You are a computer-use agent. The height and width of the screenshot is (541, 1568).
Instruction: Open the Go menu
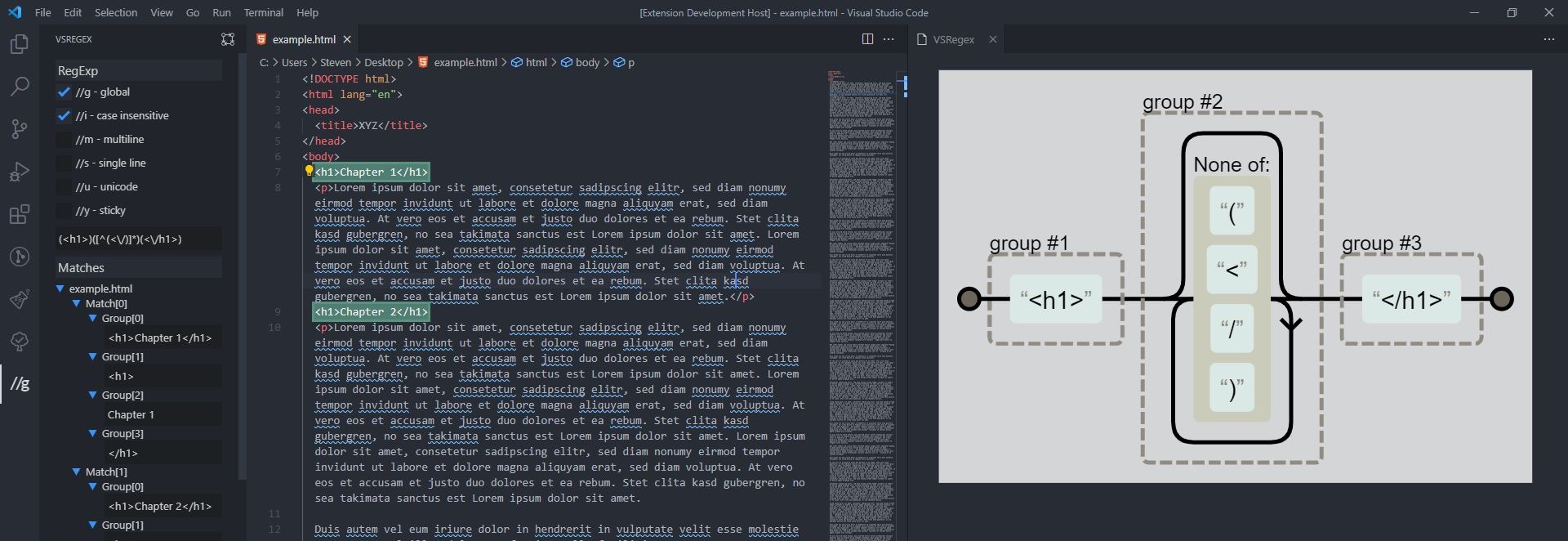pyautogui.click(x=193, y=12)
